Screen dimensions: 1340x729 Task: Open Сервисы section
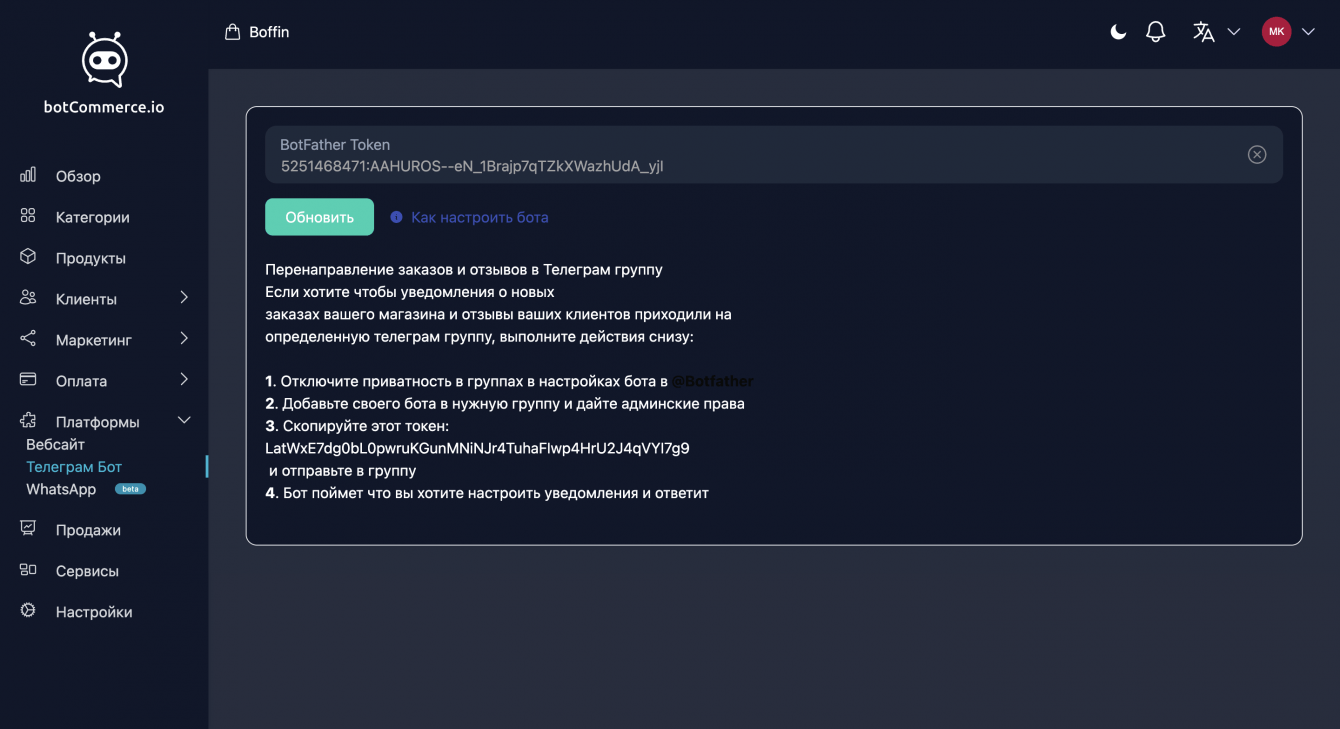(87, 571)
